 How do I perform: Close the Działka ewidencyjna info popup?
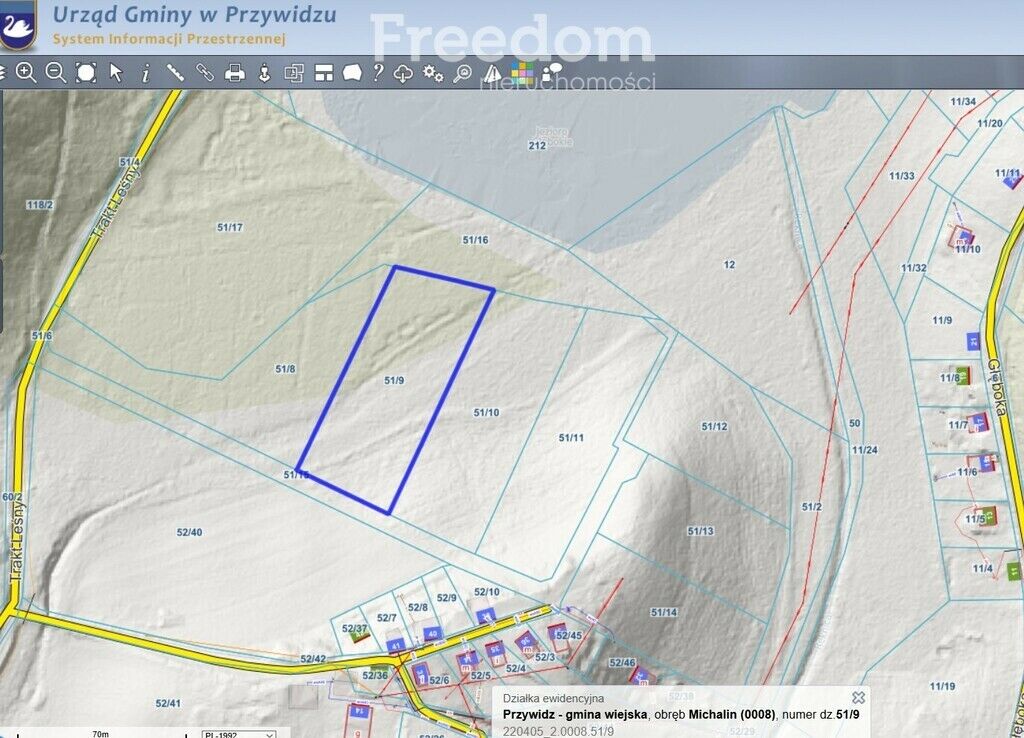point(857,698)
